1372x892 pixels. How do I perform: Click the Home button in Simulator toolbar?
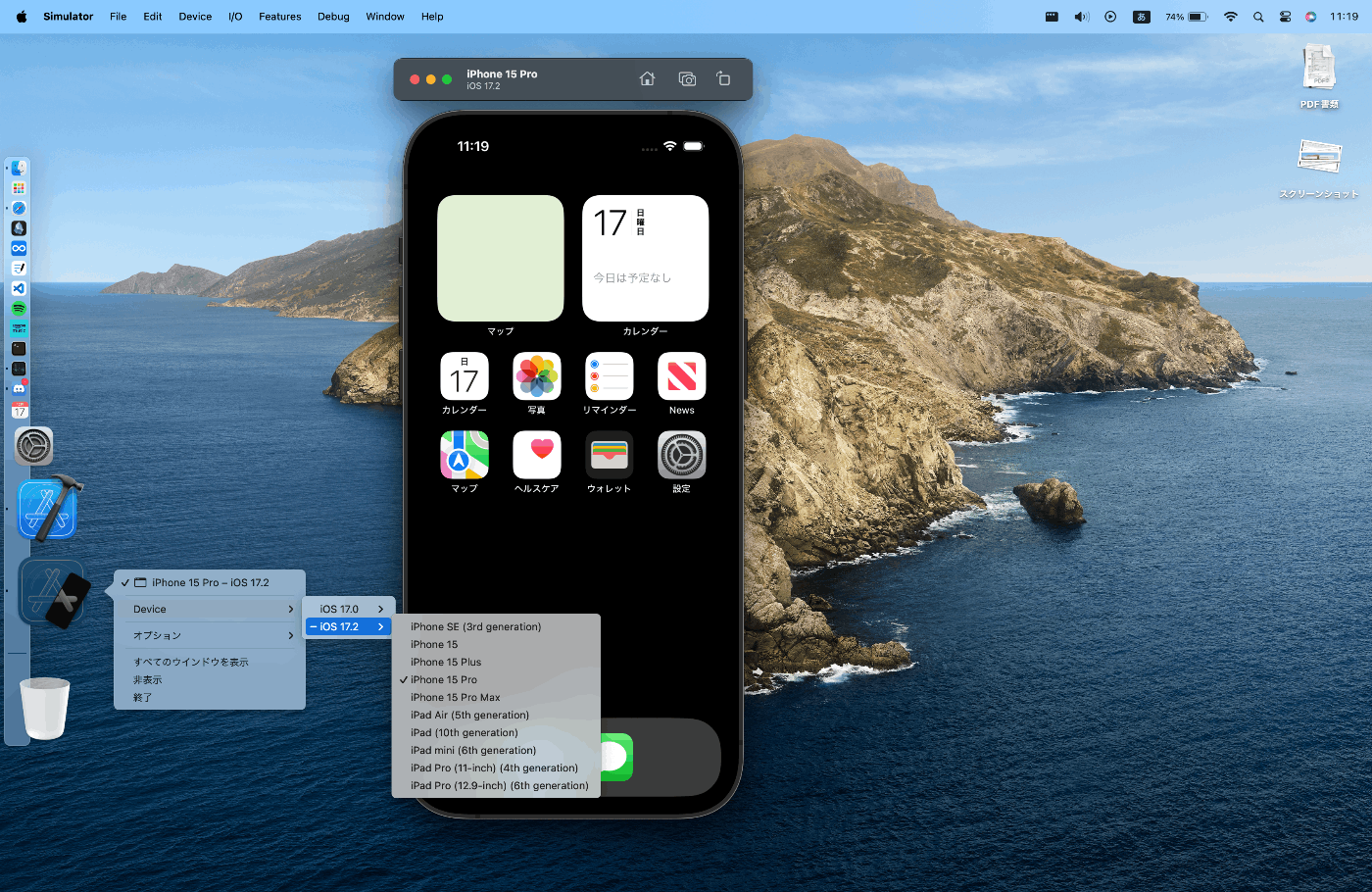[x=647, y=78]
